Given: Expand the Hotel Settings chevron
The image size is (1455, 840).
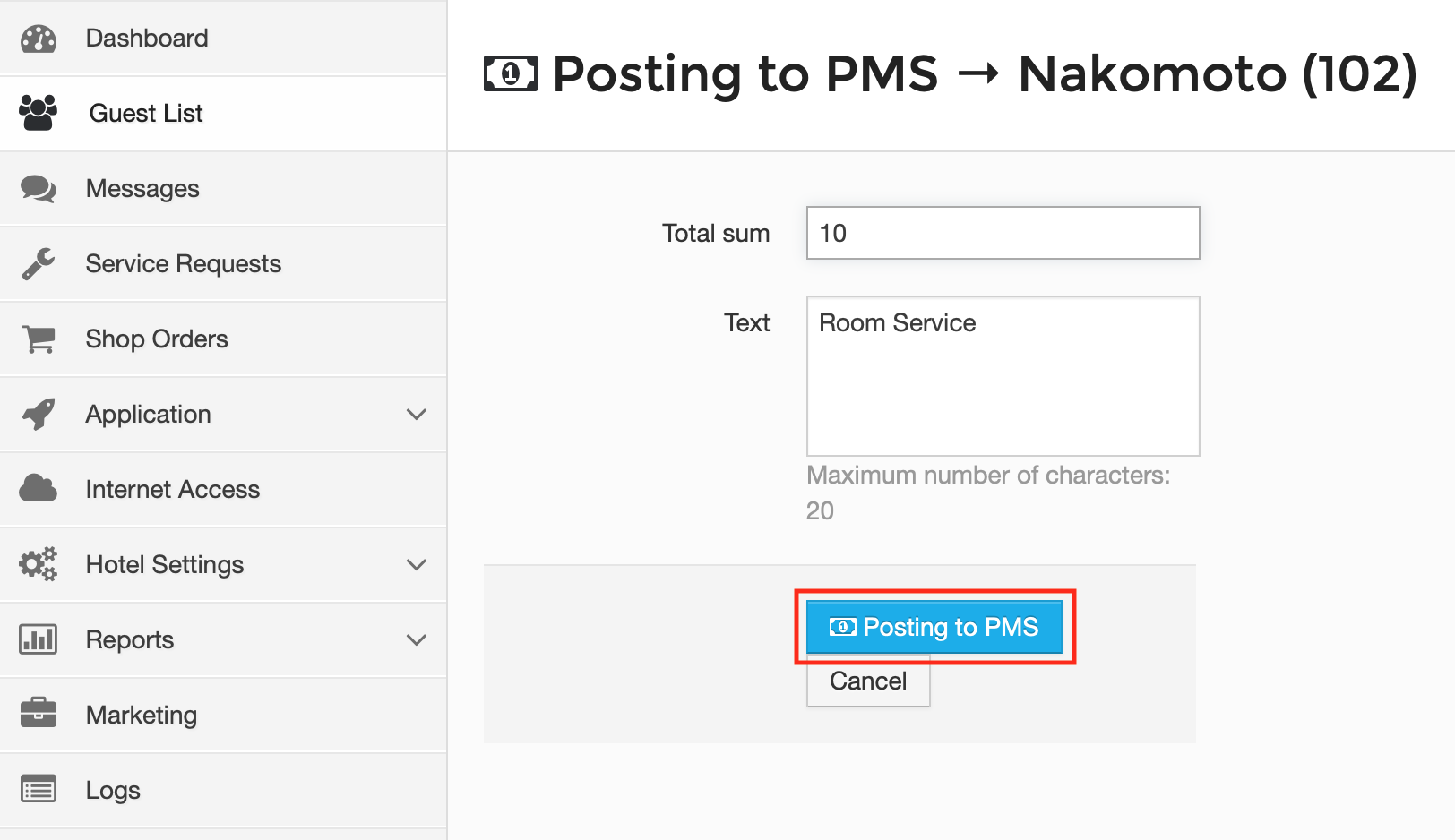Looking at the screenshot, I should 416,565.
